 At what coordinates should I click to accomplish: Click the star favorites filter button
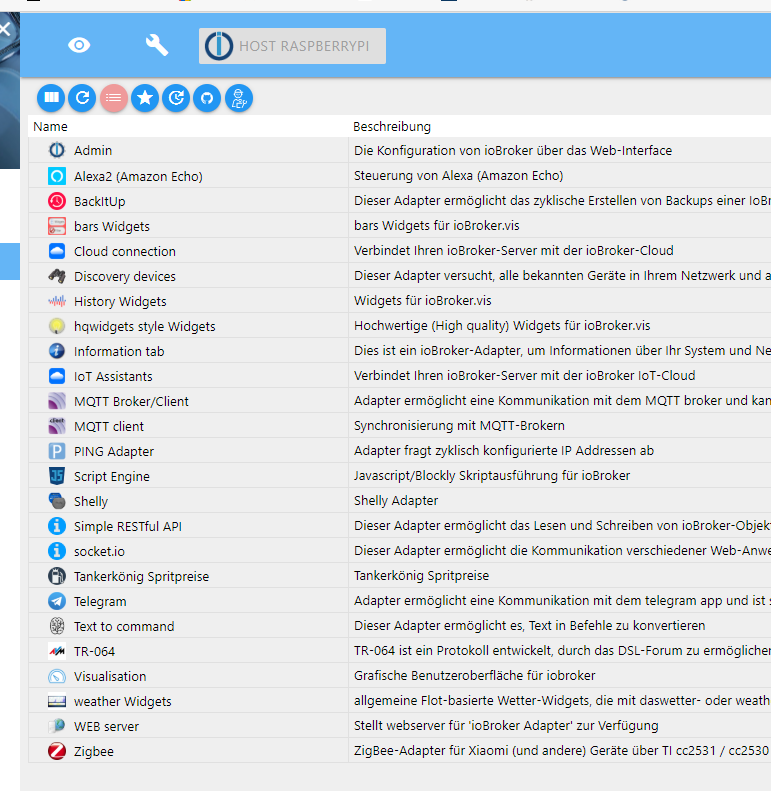(145, 97)
